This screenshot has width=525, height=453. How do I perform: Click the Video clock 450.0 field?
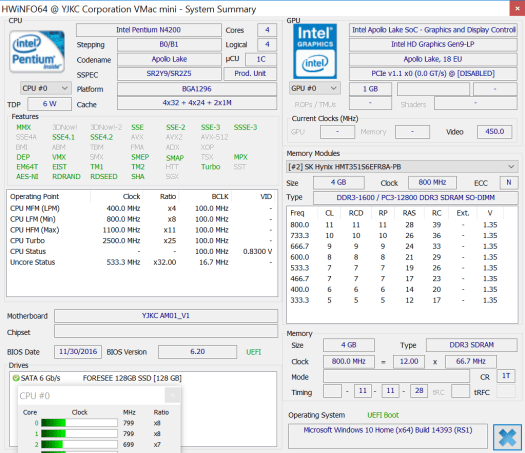495,132
